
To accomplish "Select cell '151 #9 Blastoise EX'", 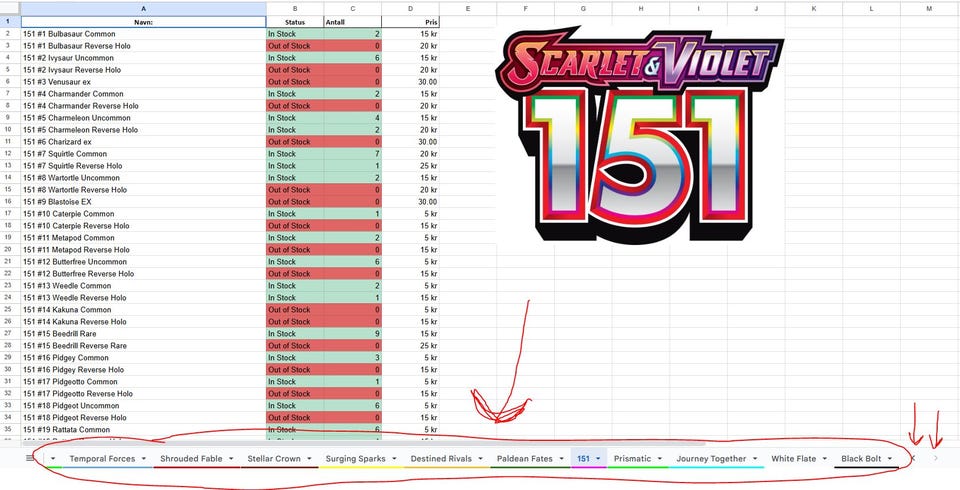I will [x=143, y=202].
